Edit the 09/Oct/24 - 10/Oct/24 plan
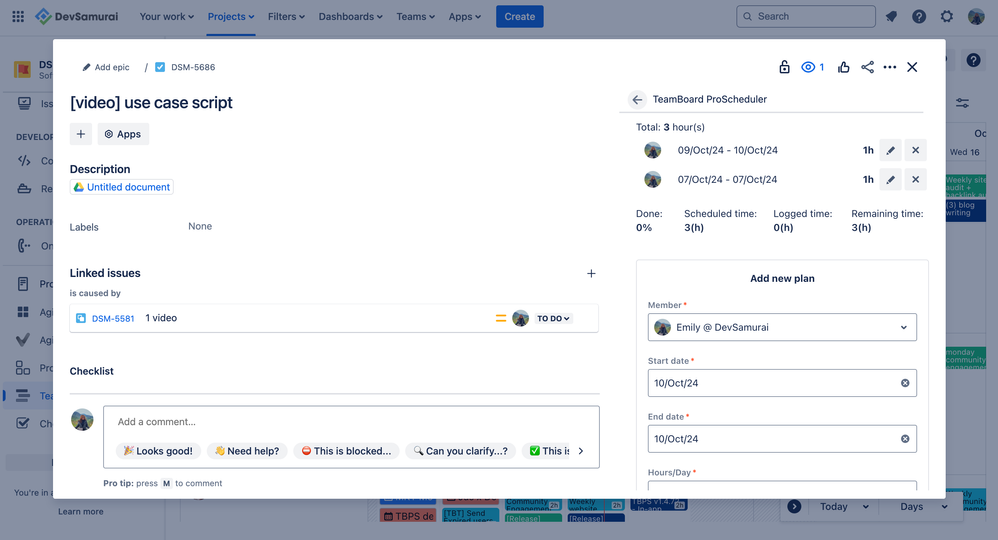This screenshot has width=998, height=540. pos(890,150)
